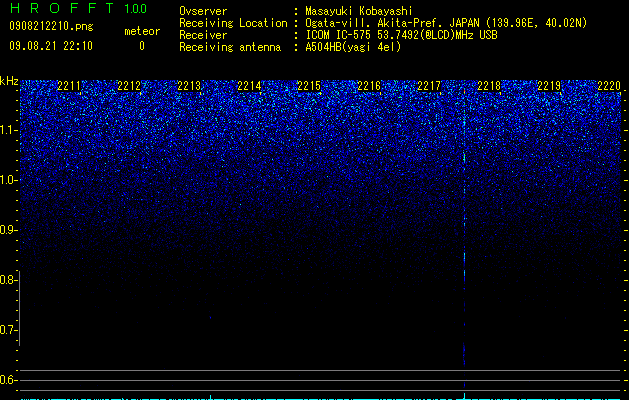Click the 2211 time marker
629x400 pixels.
tap(69, 86)
